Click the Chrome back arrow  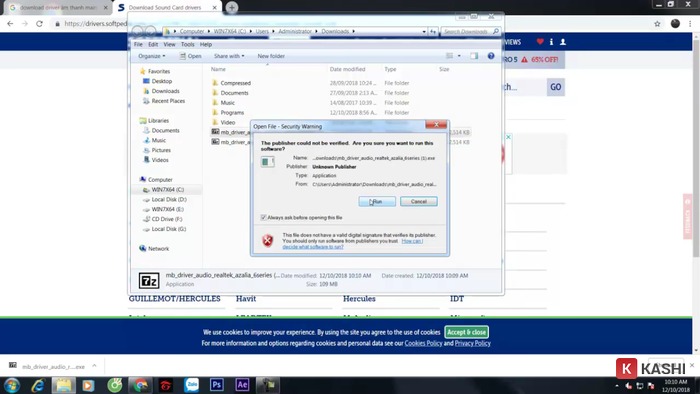coord(10,24)
